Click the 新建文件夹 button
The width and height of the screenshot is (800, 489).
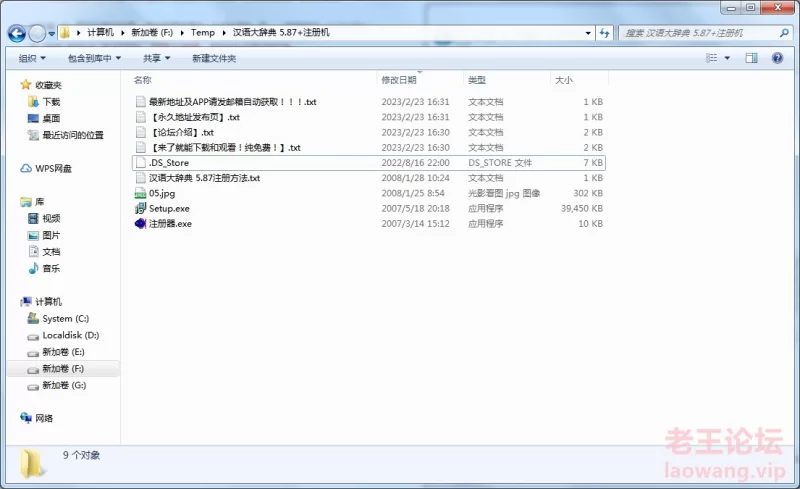pyautogui.click(x=214, y=58)
